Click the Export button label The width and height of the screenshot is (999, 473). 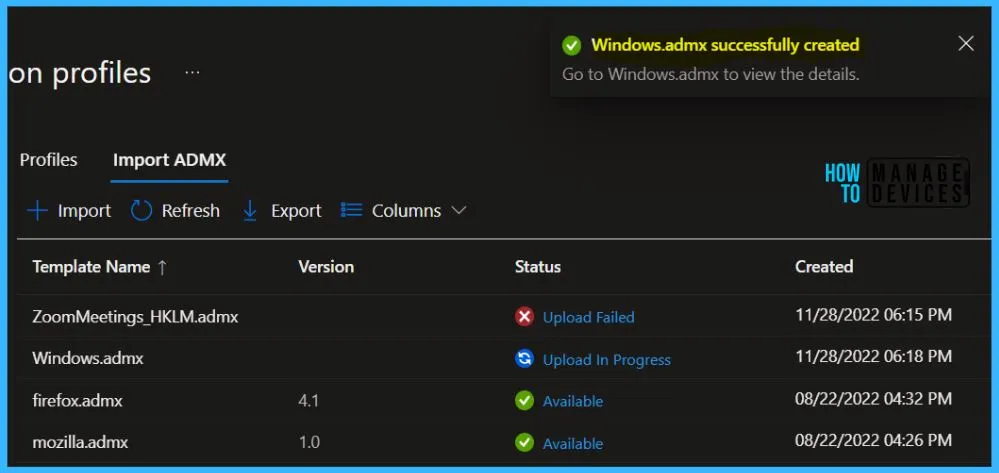pyautogui.click(x=296, y=211)
